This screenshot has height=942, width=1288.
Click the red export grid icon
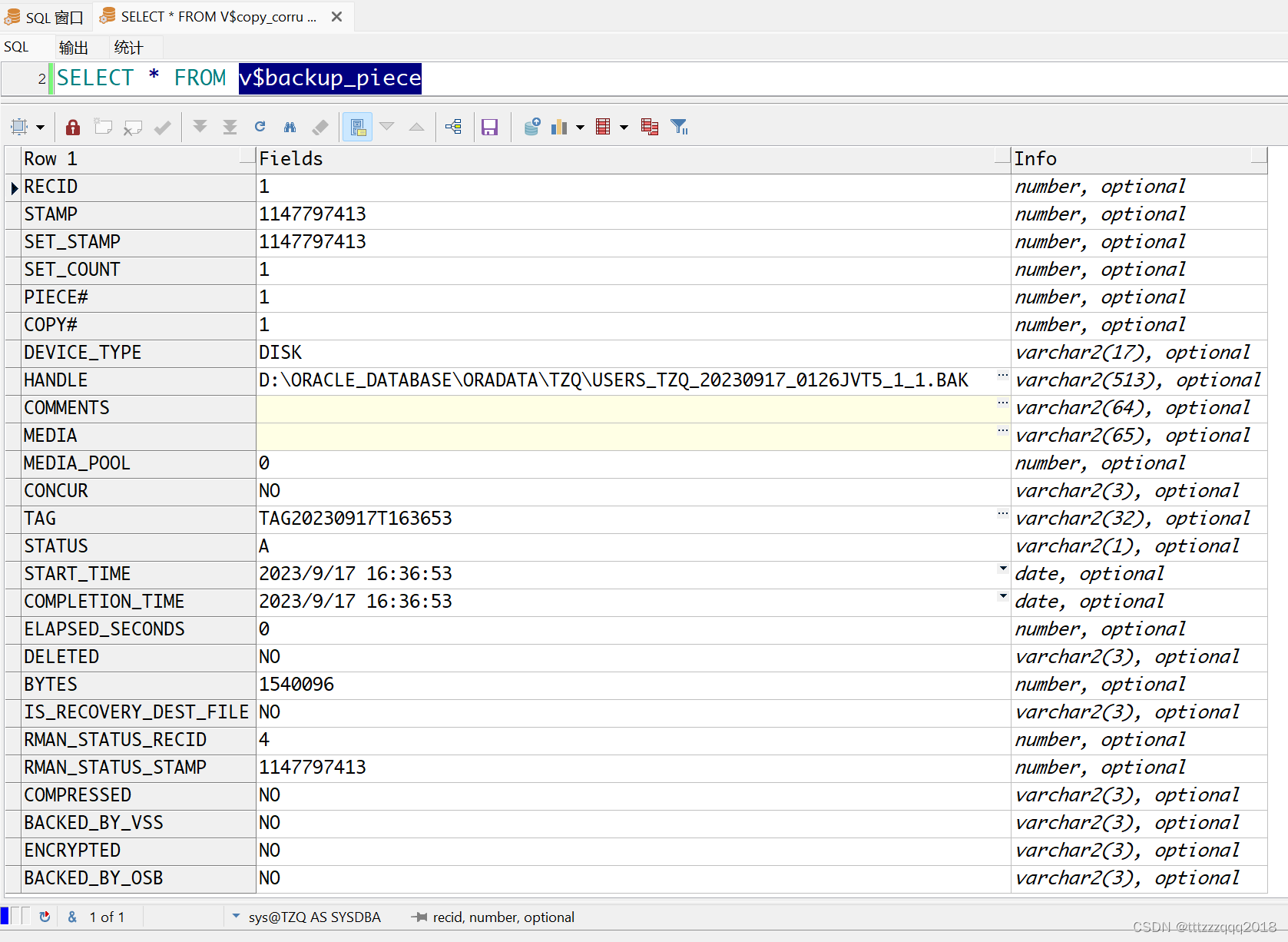[x=603, y=127]
